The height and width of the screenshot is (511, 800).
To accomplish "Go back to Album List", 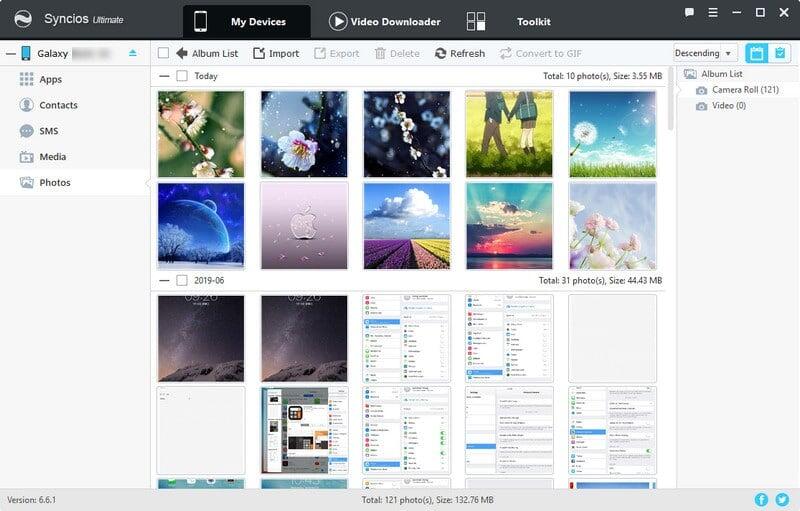I will (x=207, y=53).
